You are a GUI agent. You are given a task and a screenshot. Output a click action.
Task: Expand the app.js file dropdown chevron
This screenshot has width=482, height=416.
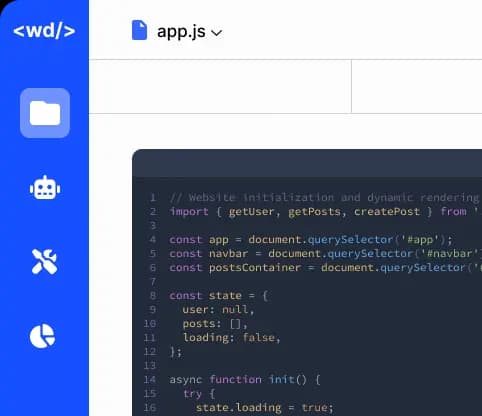(217, 33)
